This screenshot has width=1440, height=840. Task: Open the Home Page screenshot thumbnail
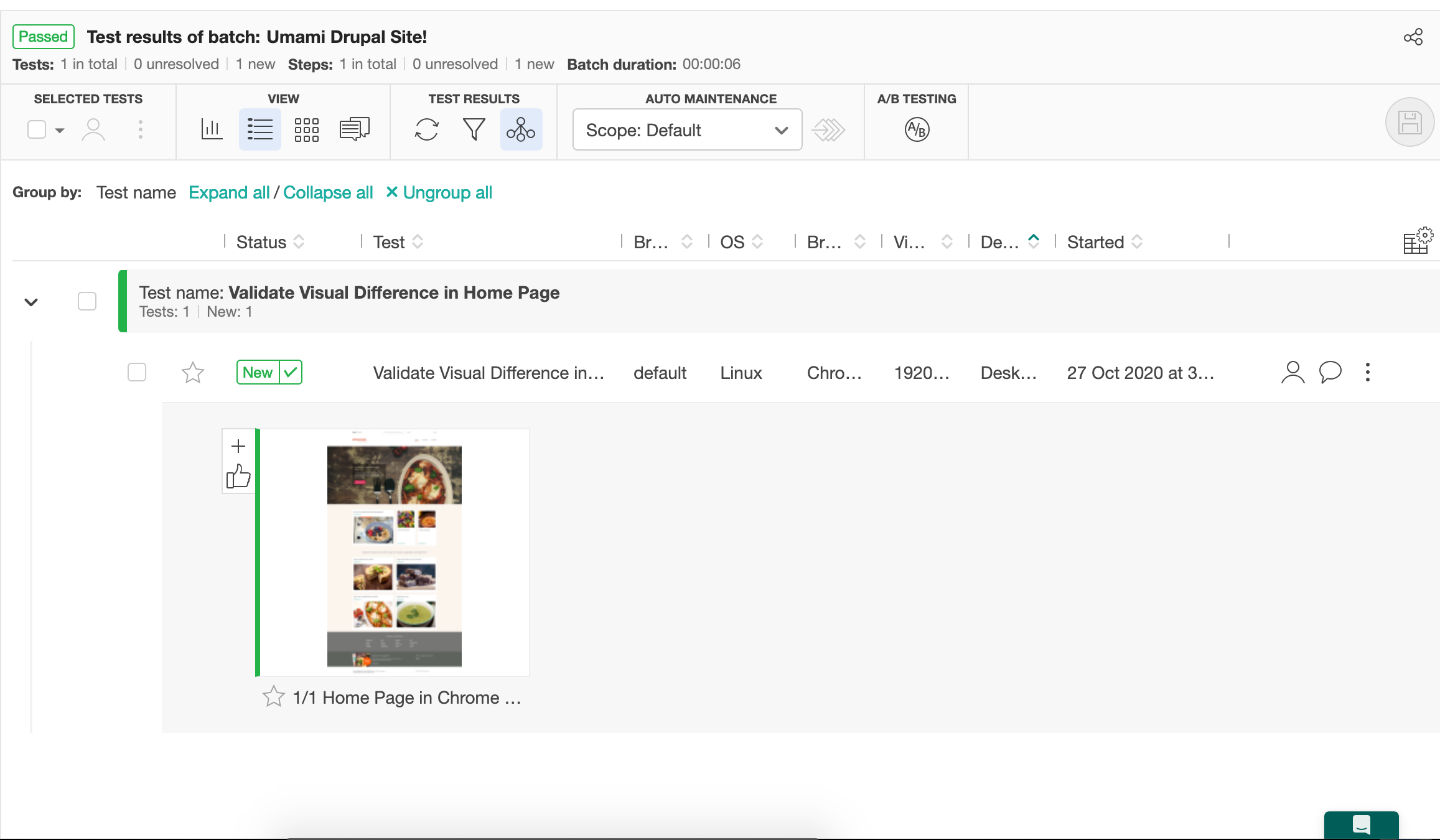(395, 552)
